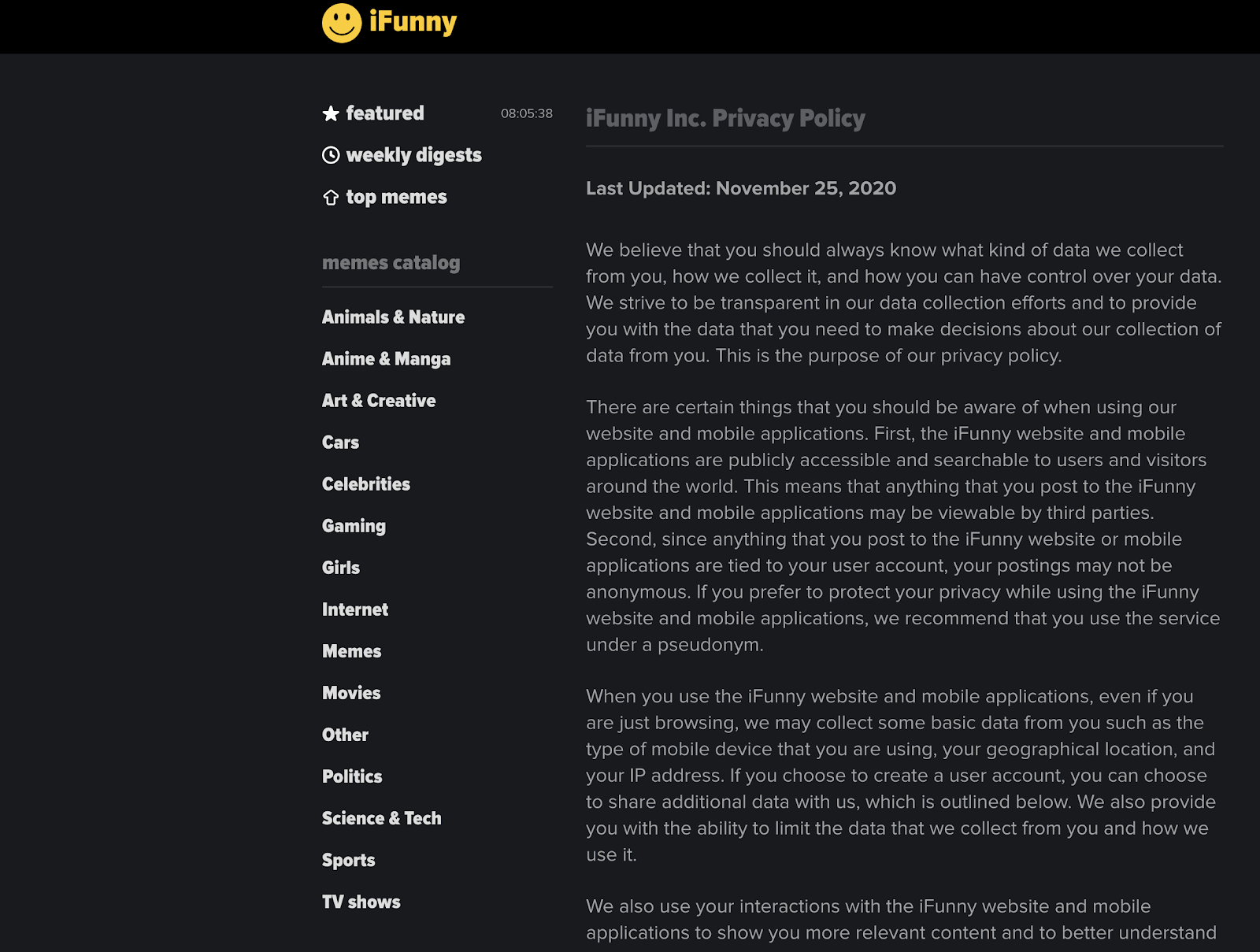Browse the Science & Tech category
The image size is (1260, 952).
pos(381,818)
